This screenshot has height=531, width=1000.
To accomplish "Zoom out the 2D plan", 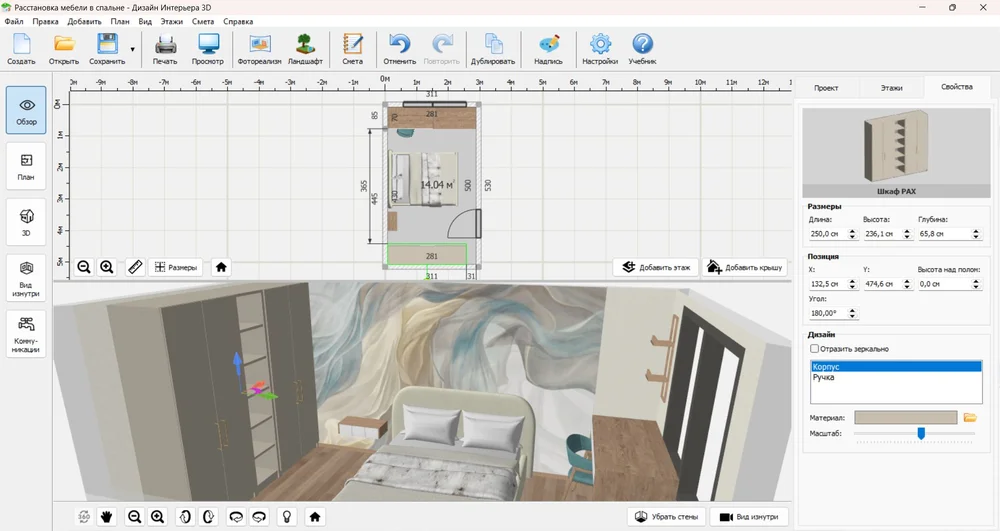I will point(84,267).
